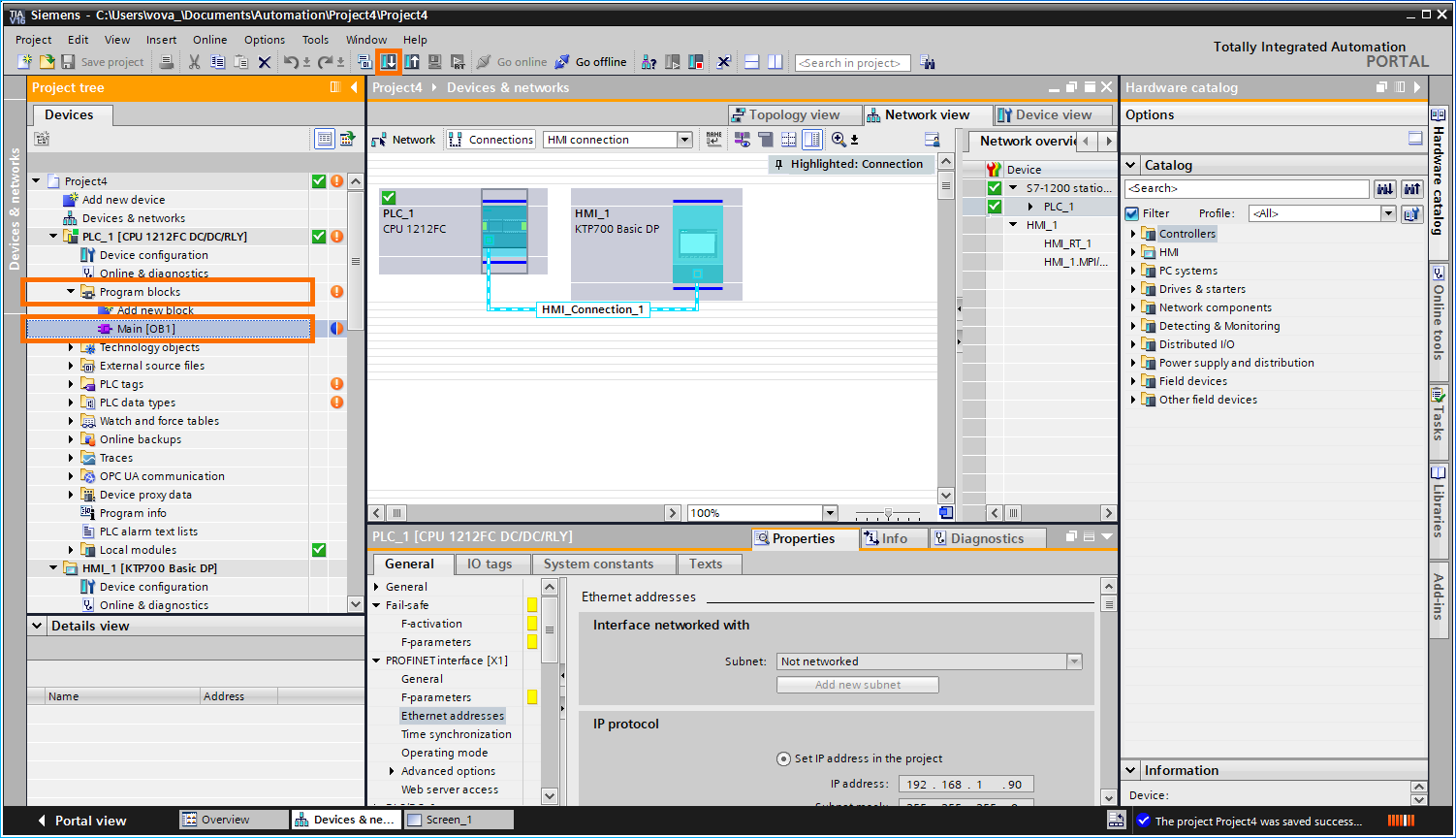Viewport: 1456px width, 838px height.
Task: Toggle show page breaks in network view
Action: click(x=788, y=139)
